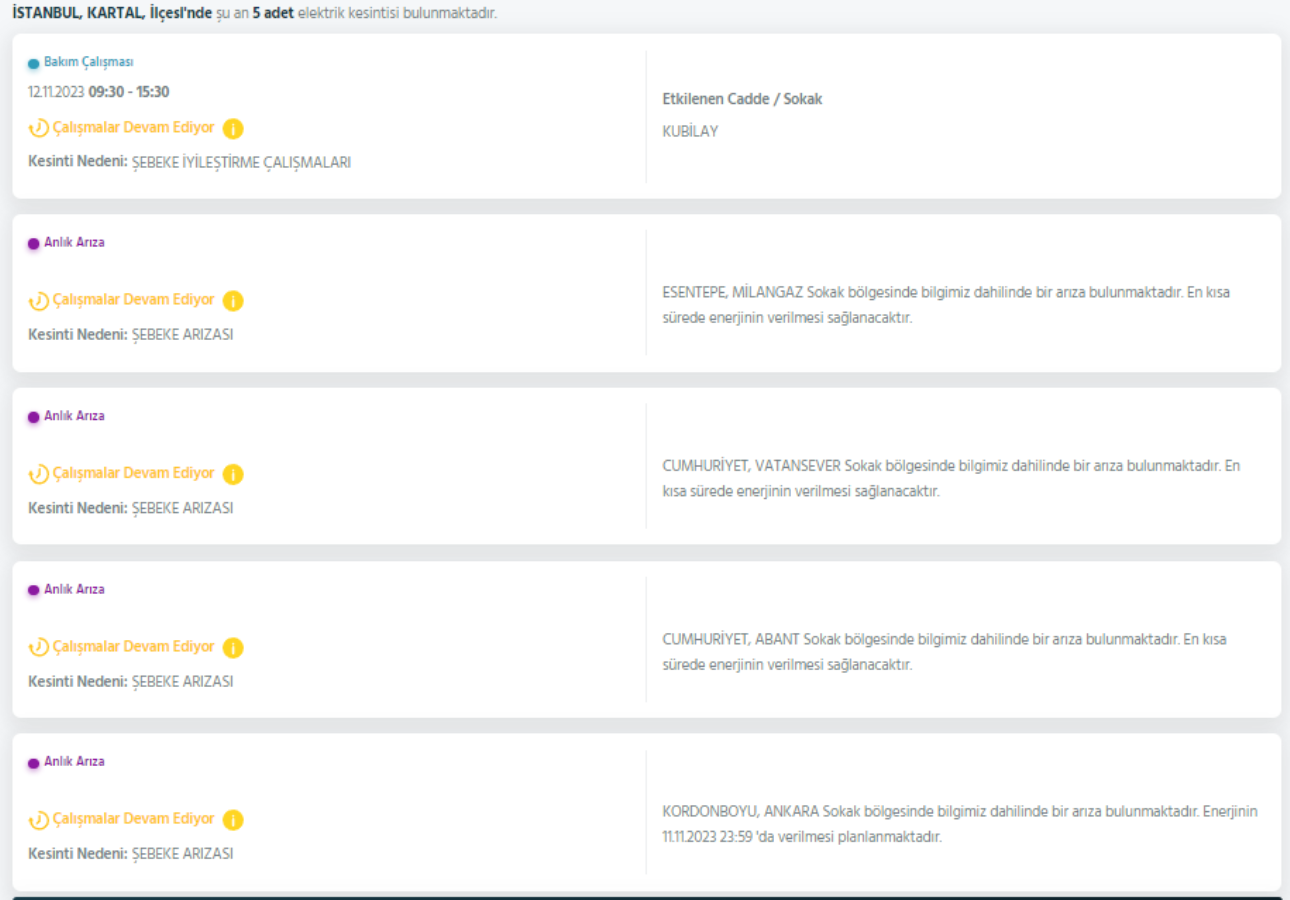This screenshot has height=900, width=1290.
Task: Click 'Anlık Arıza' label in the ESENTEPE, MİLANGAZ card
Action: pos(74,242)
